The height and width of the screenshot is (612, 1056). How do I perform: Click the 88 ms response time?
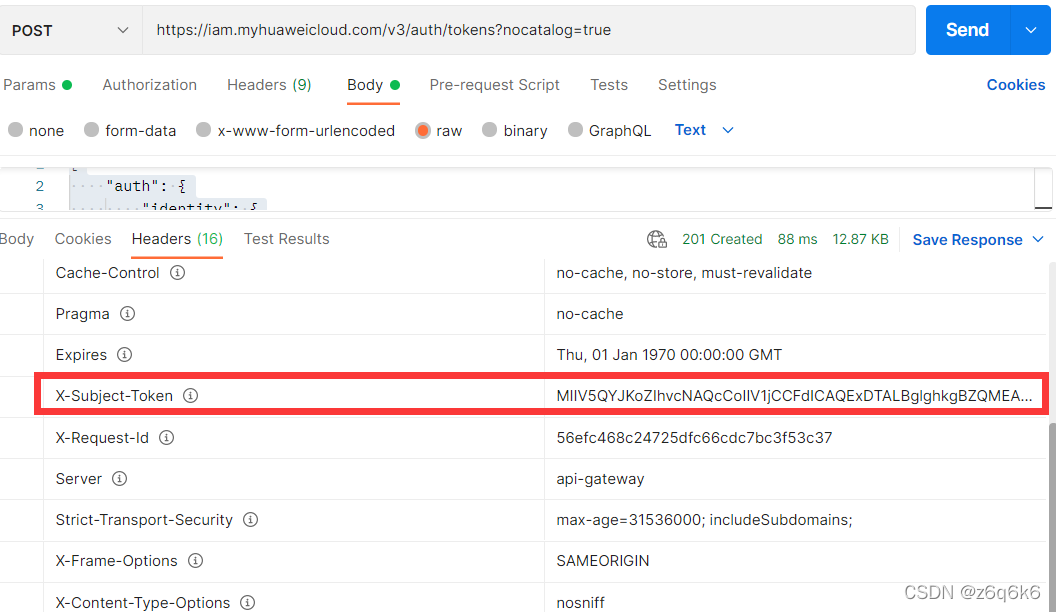pos(797,239)
